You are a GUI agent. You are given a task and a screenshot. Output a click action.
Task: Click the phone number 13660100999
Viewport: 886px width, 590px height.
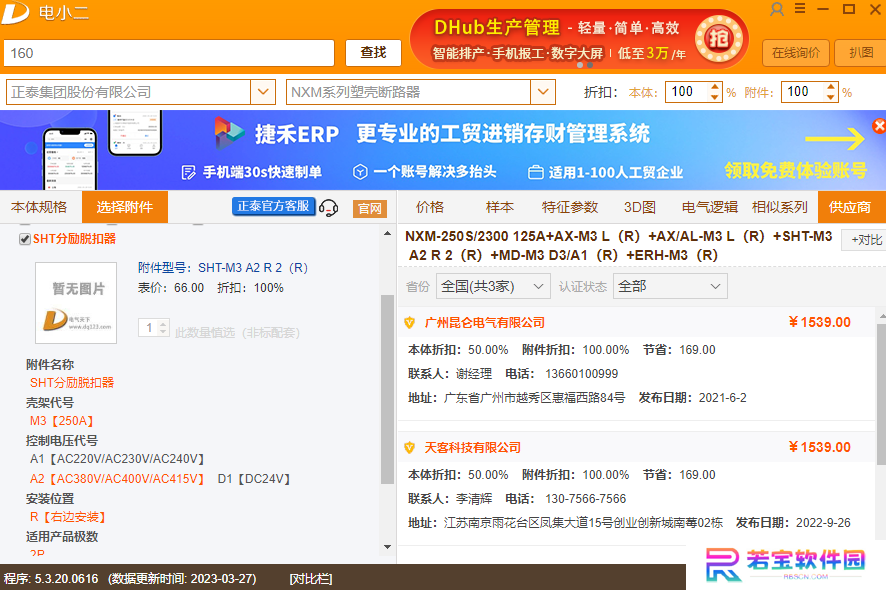[581, 374]
